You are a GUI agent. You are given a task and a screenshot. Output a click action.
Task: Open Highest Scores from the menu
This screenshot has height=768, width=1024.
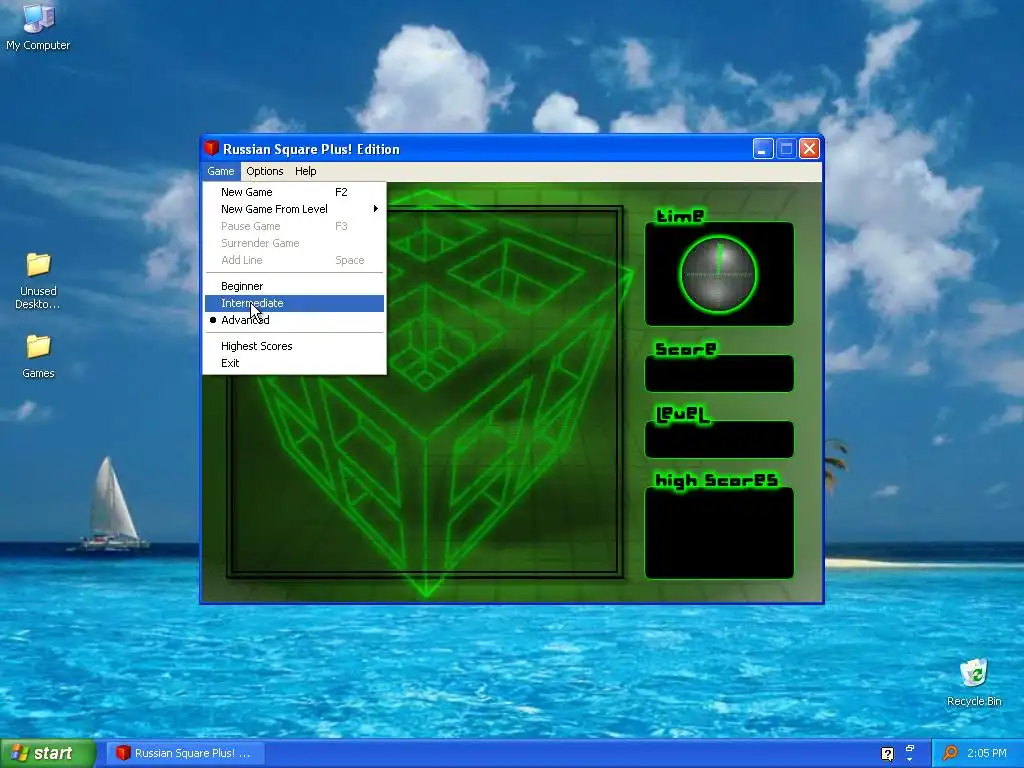(x=294, y=346)
